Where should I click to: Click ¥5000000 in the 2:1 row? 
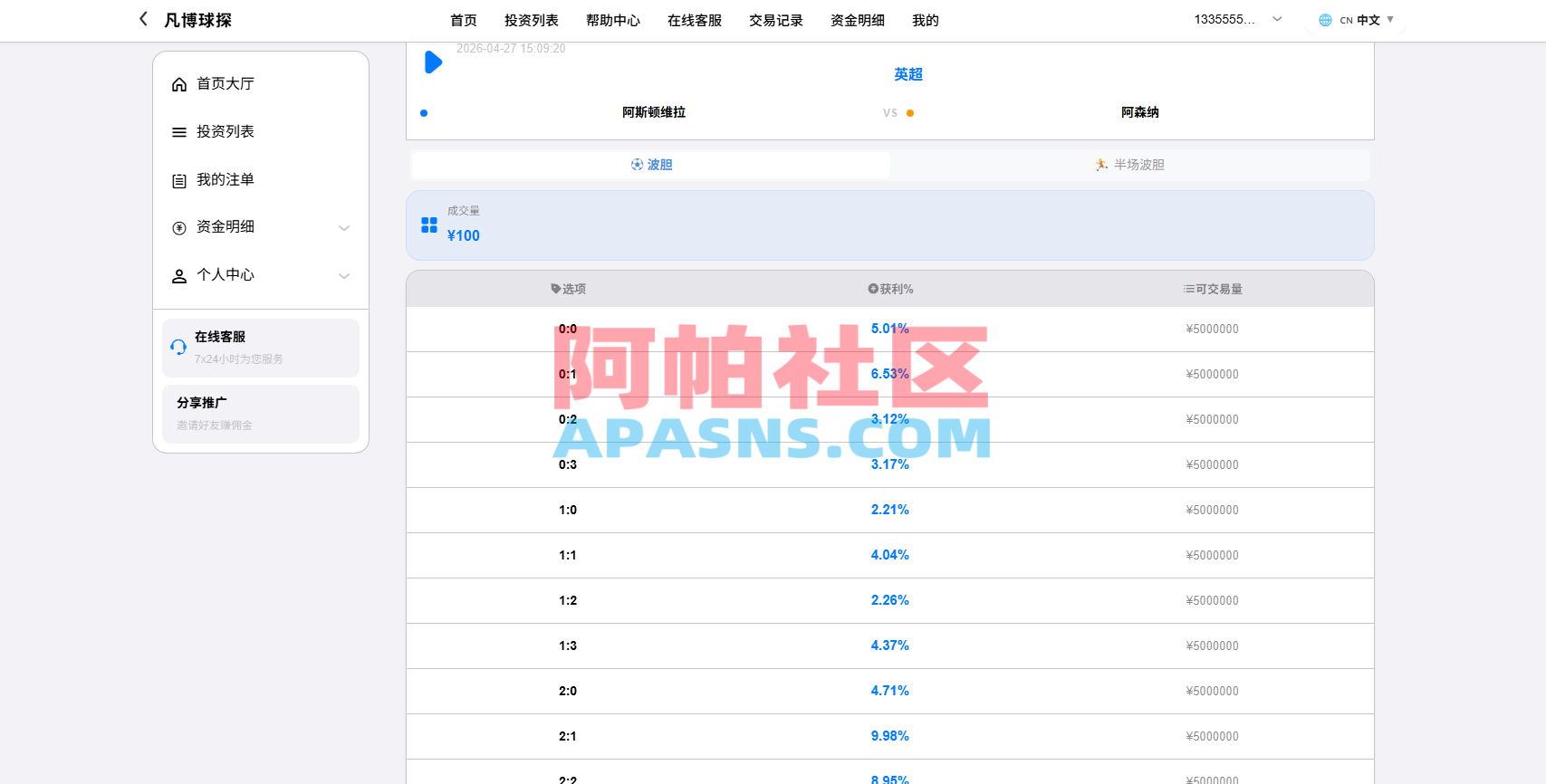pyautogui.click(x=1213, y=736)
